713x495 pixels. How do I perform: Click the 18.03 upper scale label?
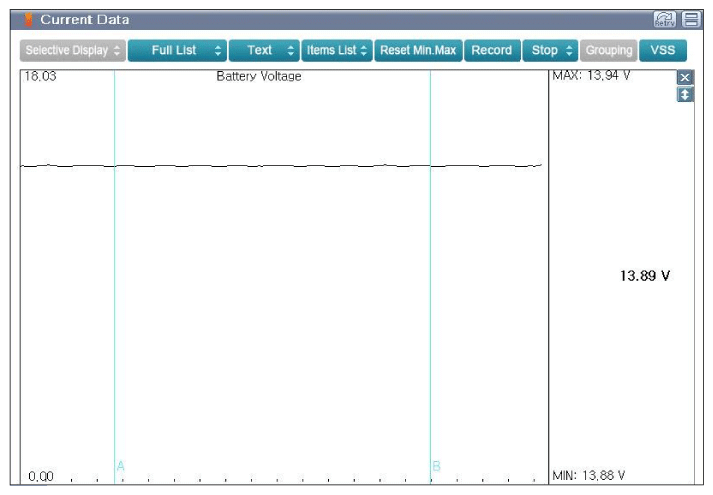40,76
